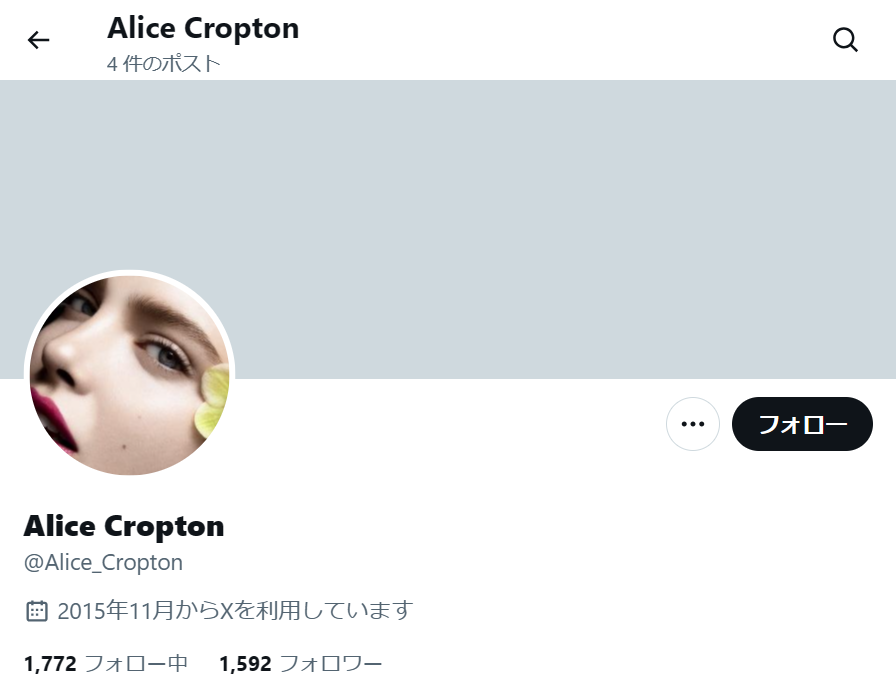896x689 pixels.
Task: Click the フォロワー label text
Action: [331, 664]
